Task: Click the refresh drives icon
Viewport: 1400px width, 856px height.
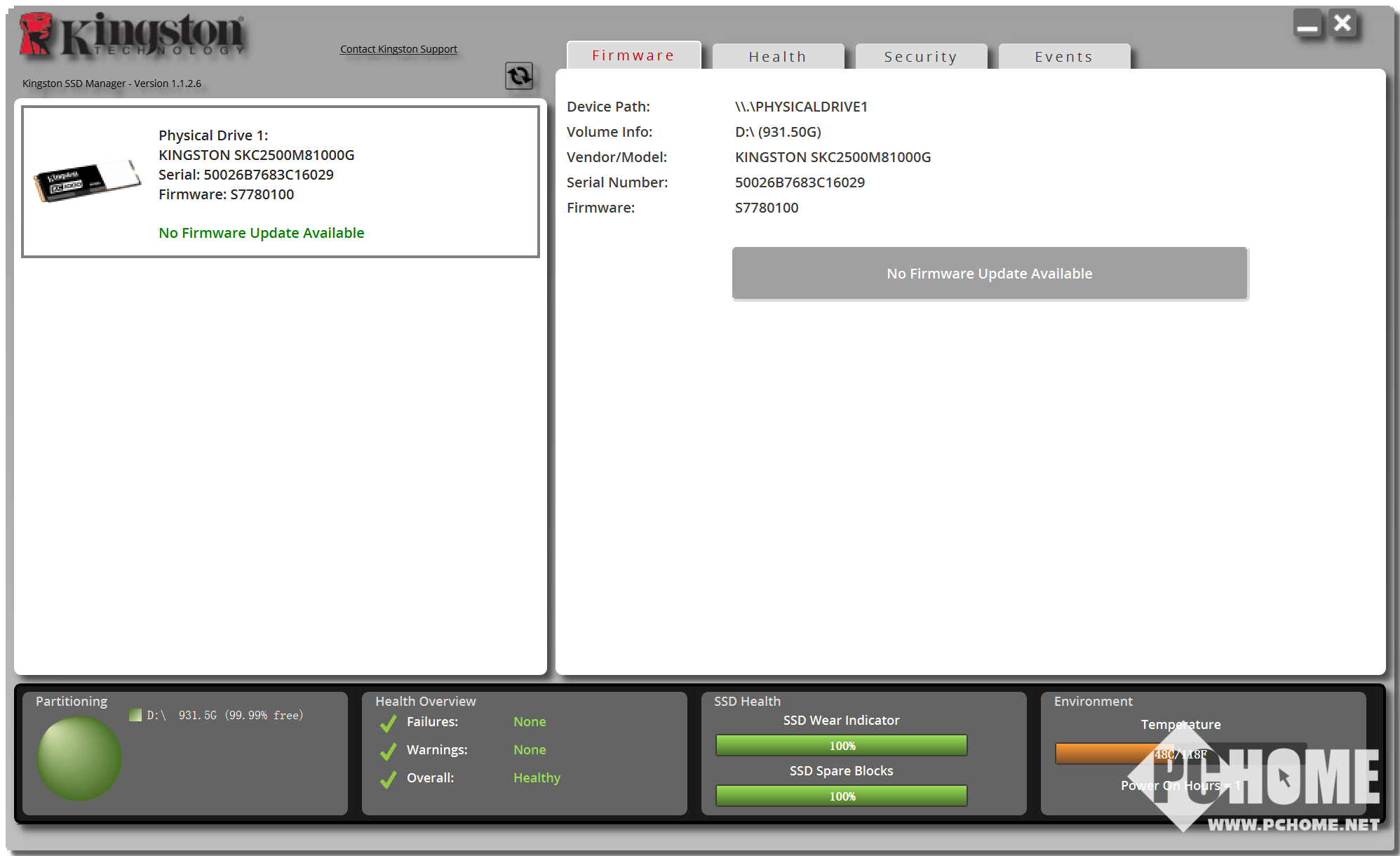Action: point(519,76)
